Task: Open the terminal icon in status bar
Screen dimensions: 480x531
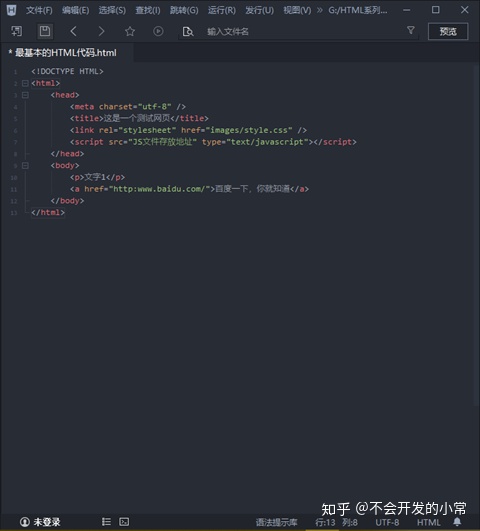Action: pyautogui.click(x=124, y=522)
